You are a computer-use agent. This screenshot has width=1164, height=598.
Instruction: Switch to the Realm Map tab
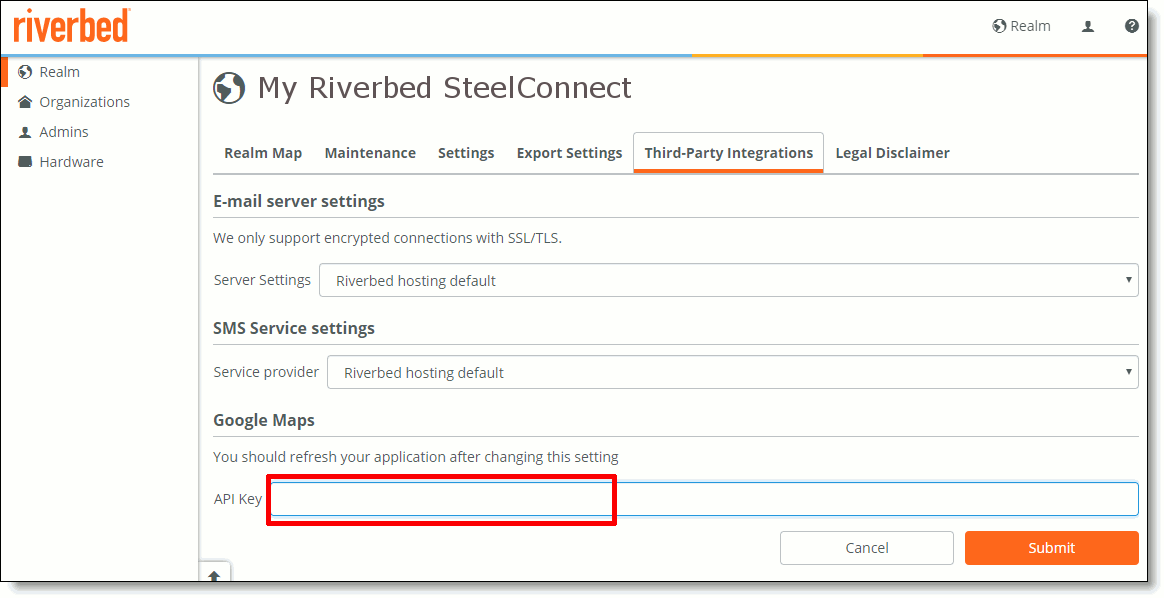(263, 153)
